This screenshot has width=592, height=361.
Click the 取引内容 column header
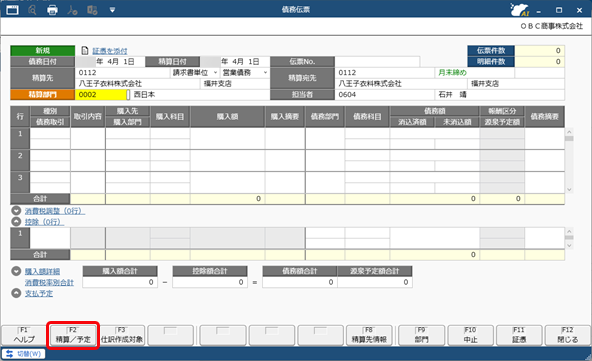click(x=88, y=117)
